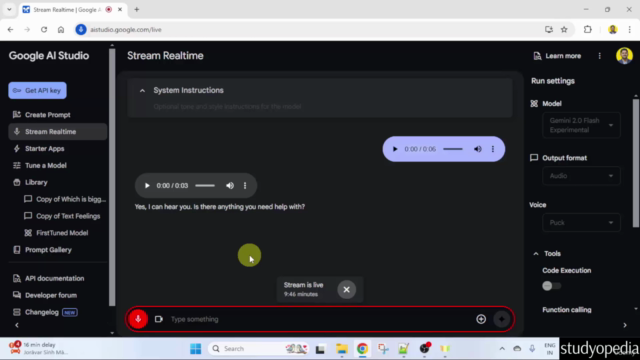Go back in browser
The width and height of the screenshot is (640, 360).
tap(10, 29)
